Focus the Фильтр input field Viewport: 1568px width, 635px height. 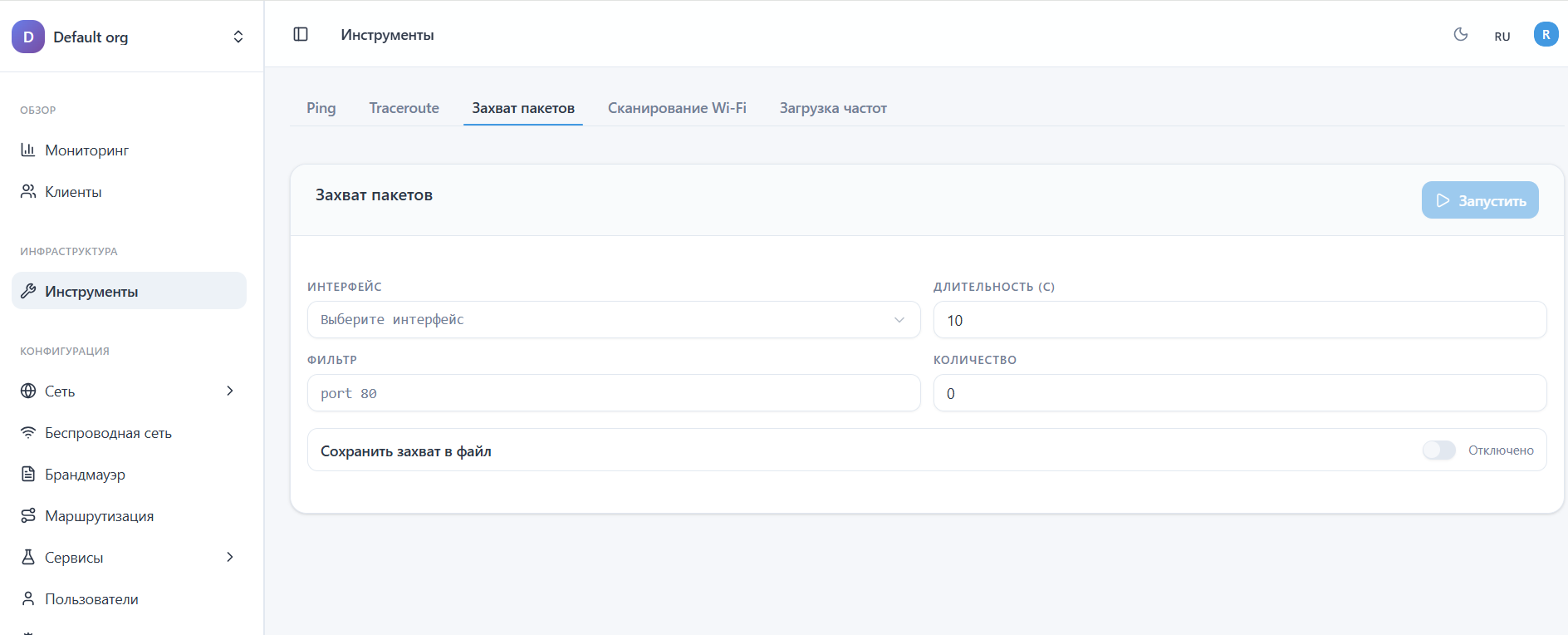(x=613, y=393)
